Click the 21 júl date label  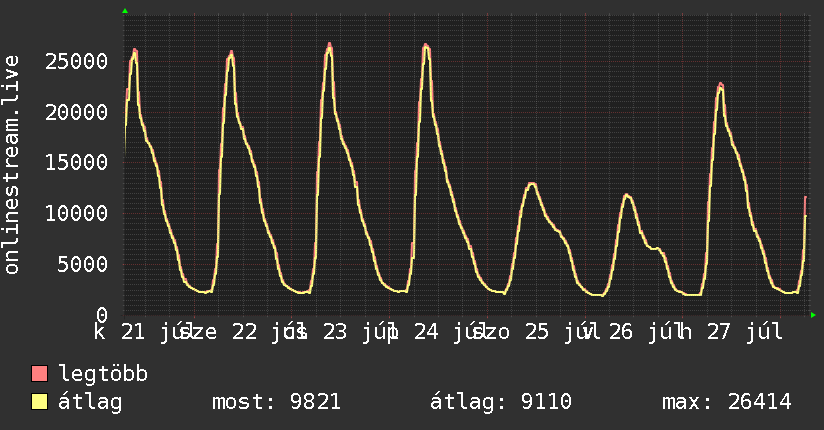click(152, 332)
